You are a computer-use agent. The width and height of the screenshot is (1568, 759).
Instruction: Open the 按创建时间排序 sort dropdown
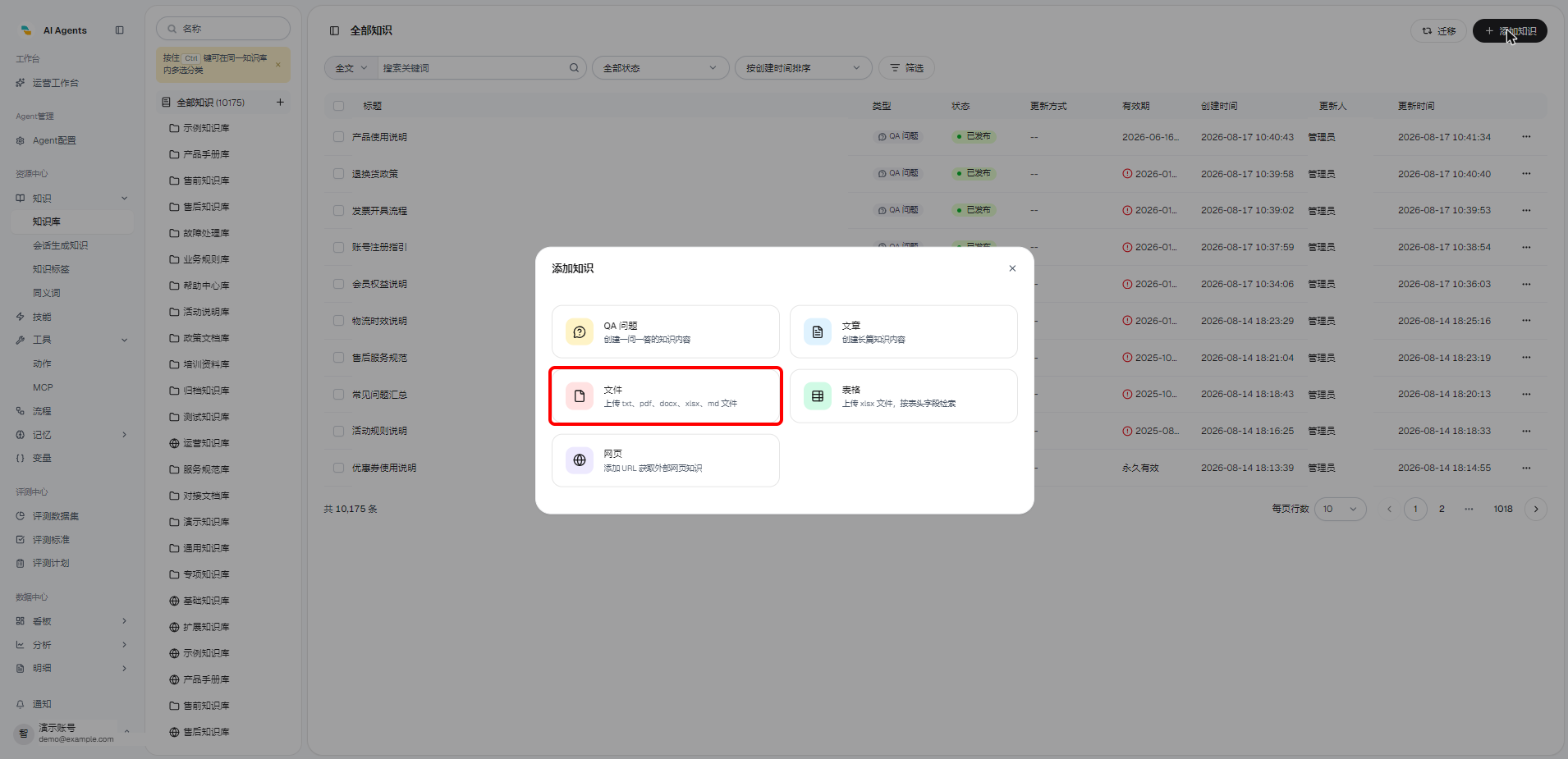pos(803,68)
